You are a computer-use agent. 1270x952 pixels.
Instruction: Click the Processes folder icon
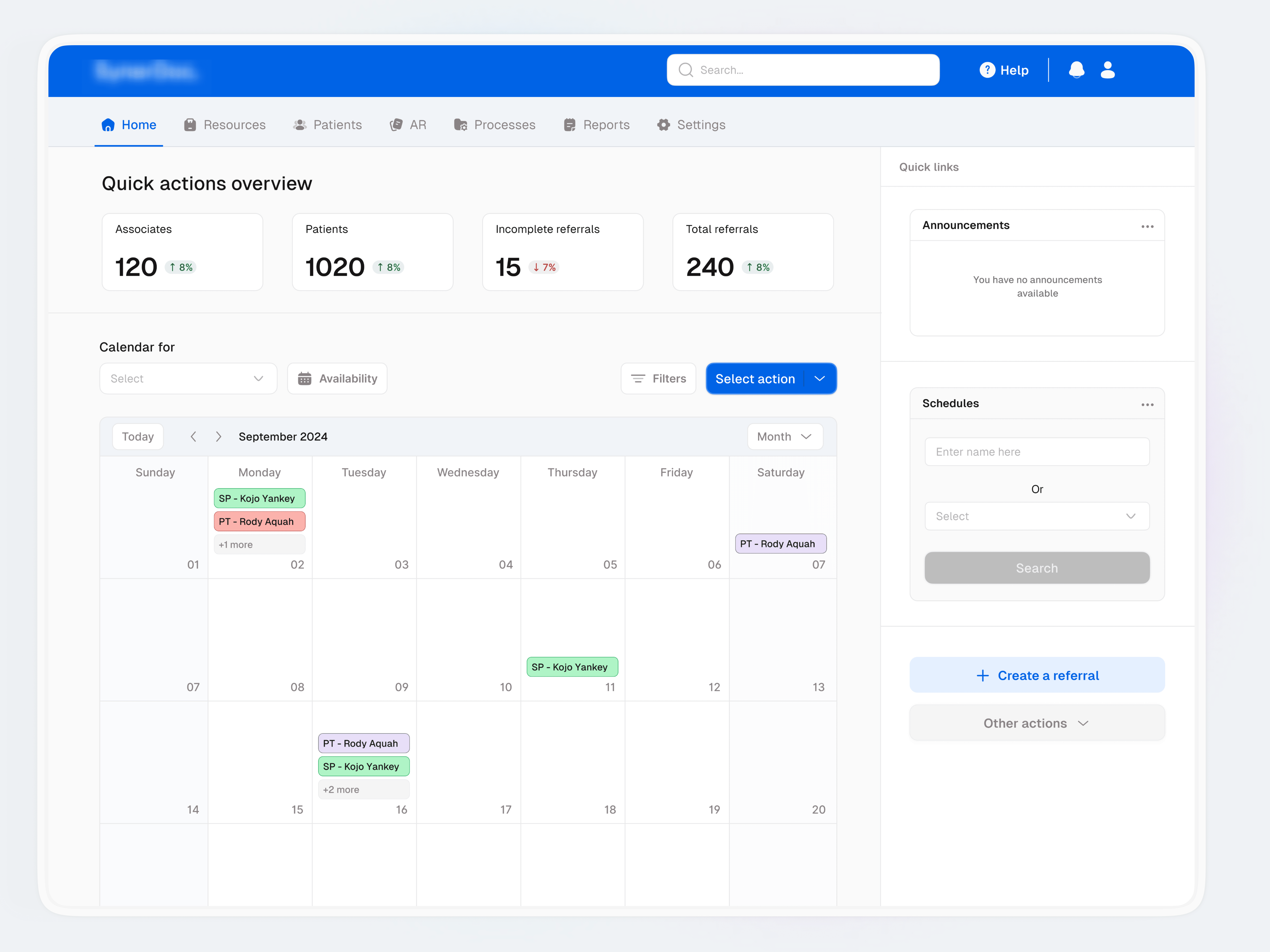[x=460, y=125]
